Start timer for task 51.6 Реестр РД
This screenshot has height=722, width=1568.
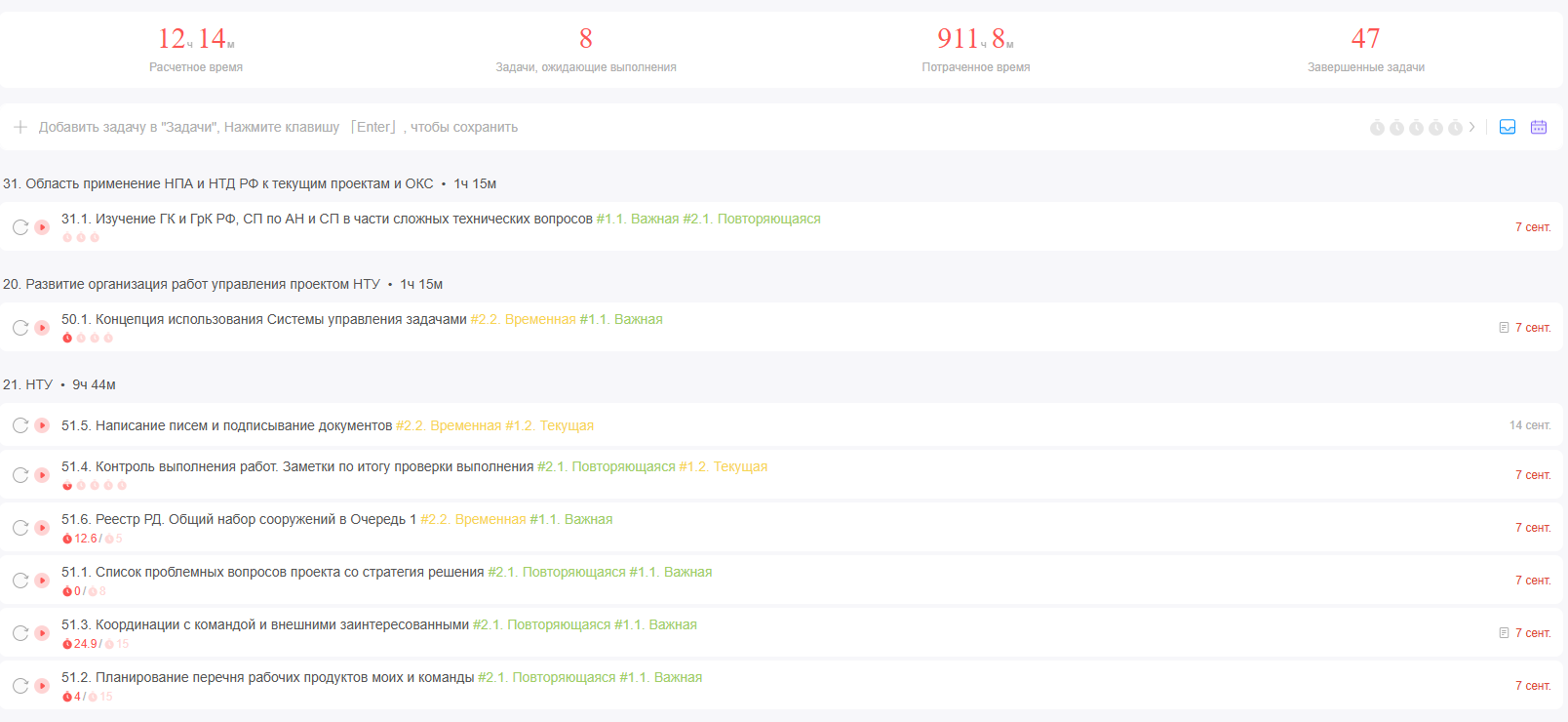tap(42, 528)
